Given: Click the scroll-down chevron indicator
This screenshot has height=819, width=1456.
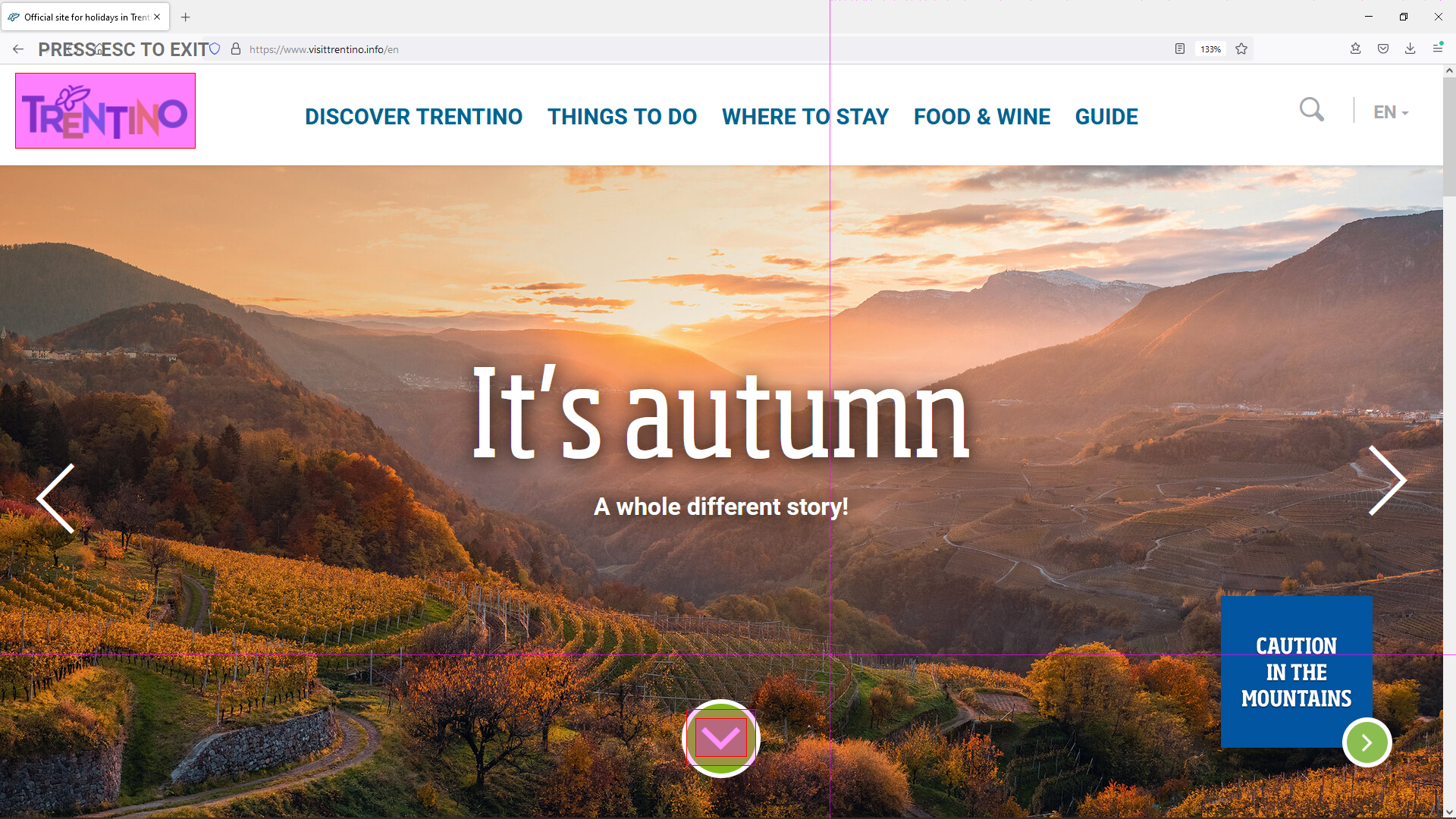Looking at the screenshot, I should [721, 739].
